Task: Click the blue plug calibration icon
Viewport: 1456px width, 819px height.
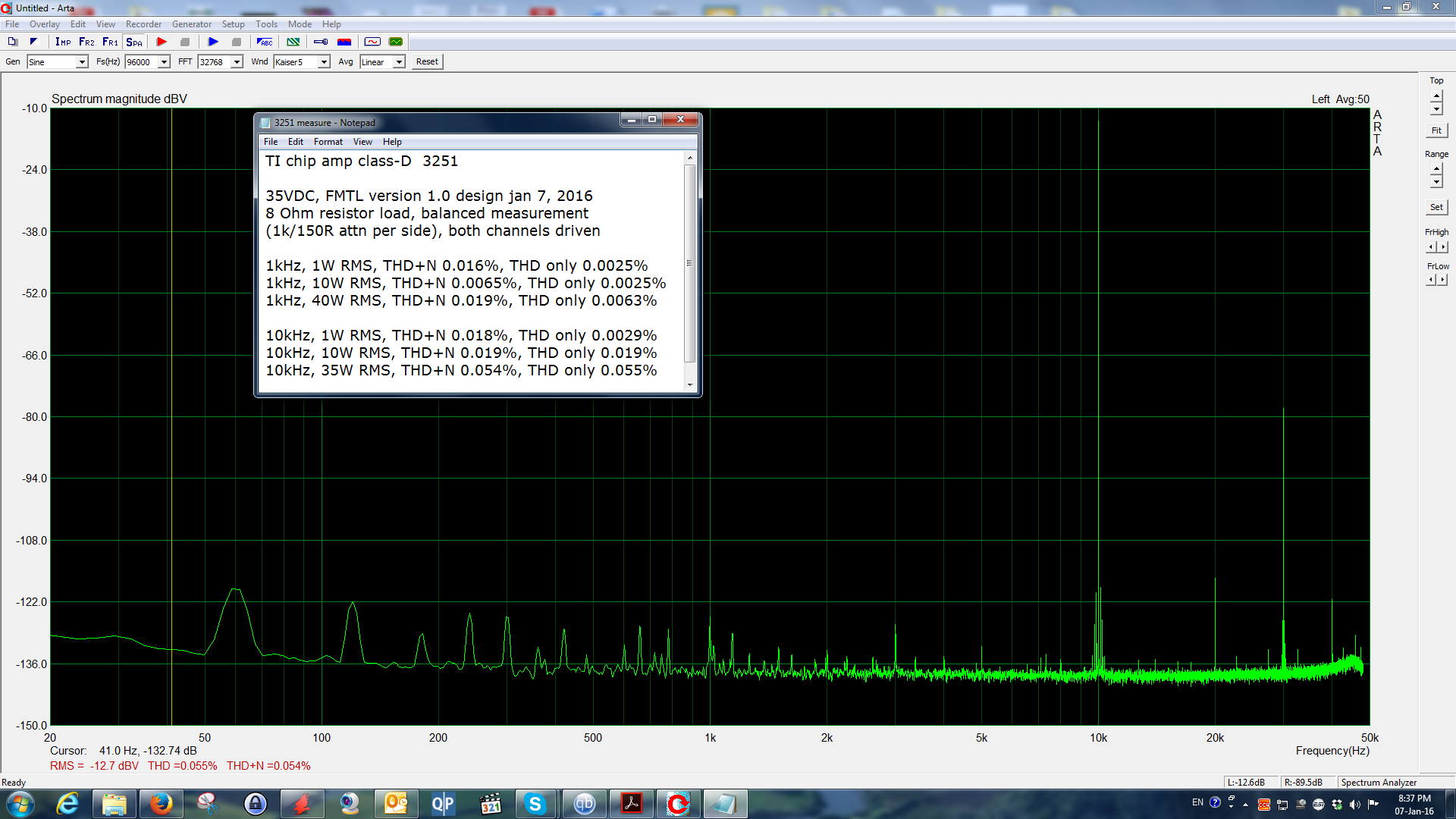Action: [321, 42]
